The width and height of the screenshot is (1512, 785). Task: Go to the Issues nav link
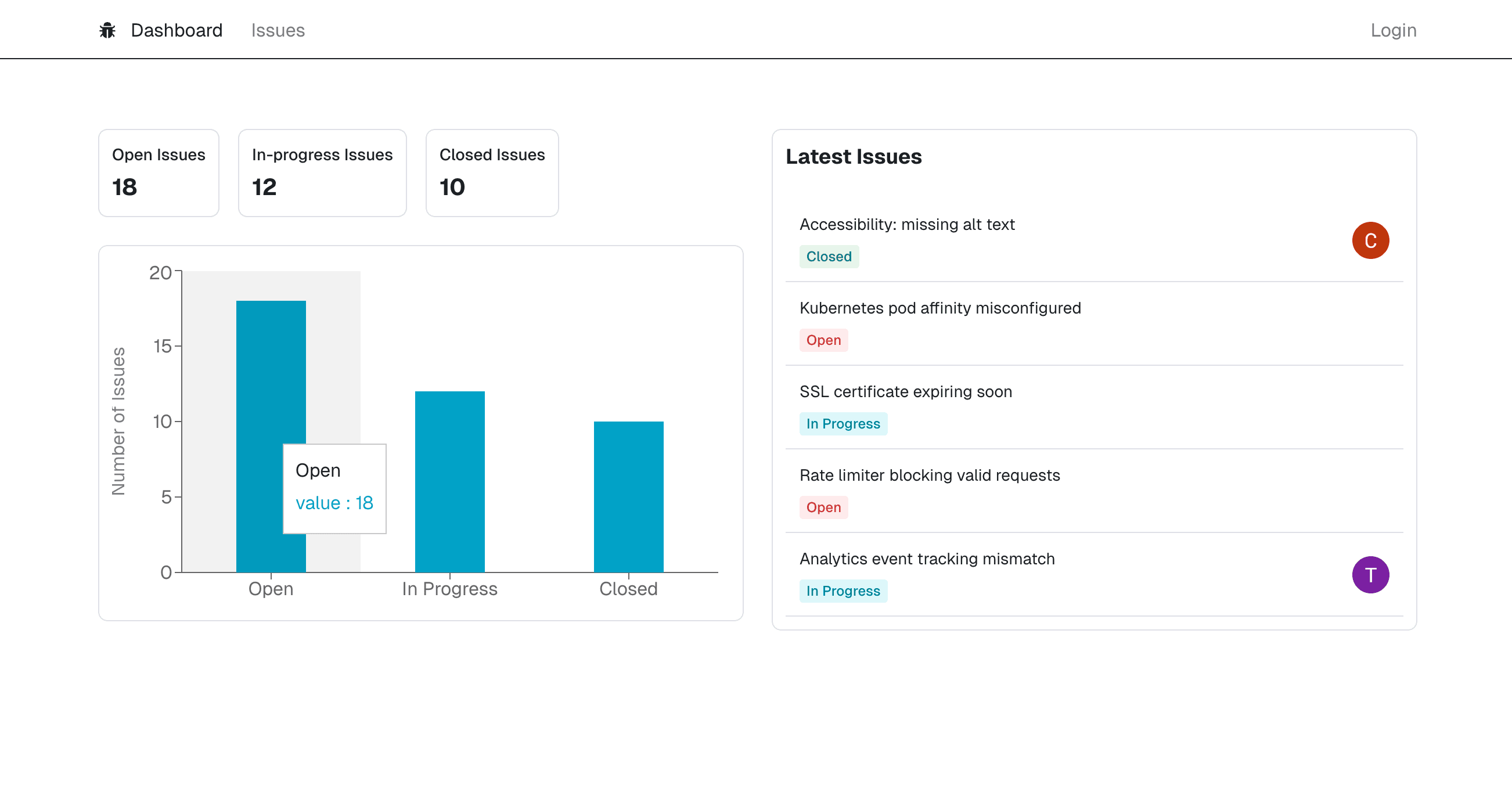click(278, 30)
